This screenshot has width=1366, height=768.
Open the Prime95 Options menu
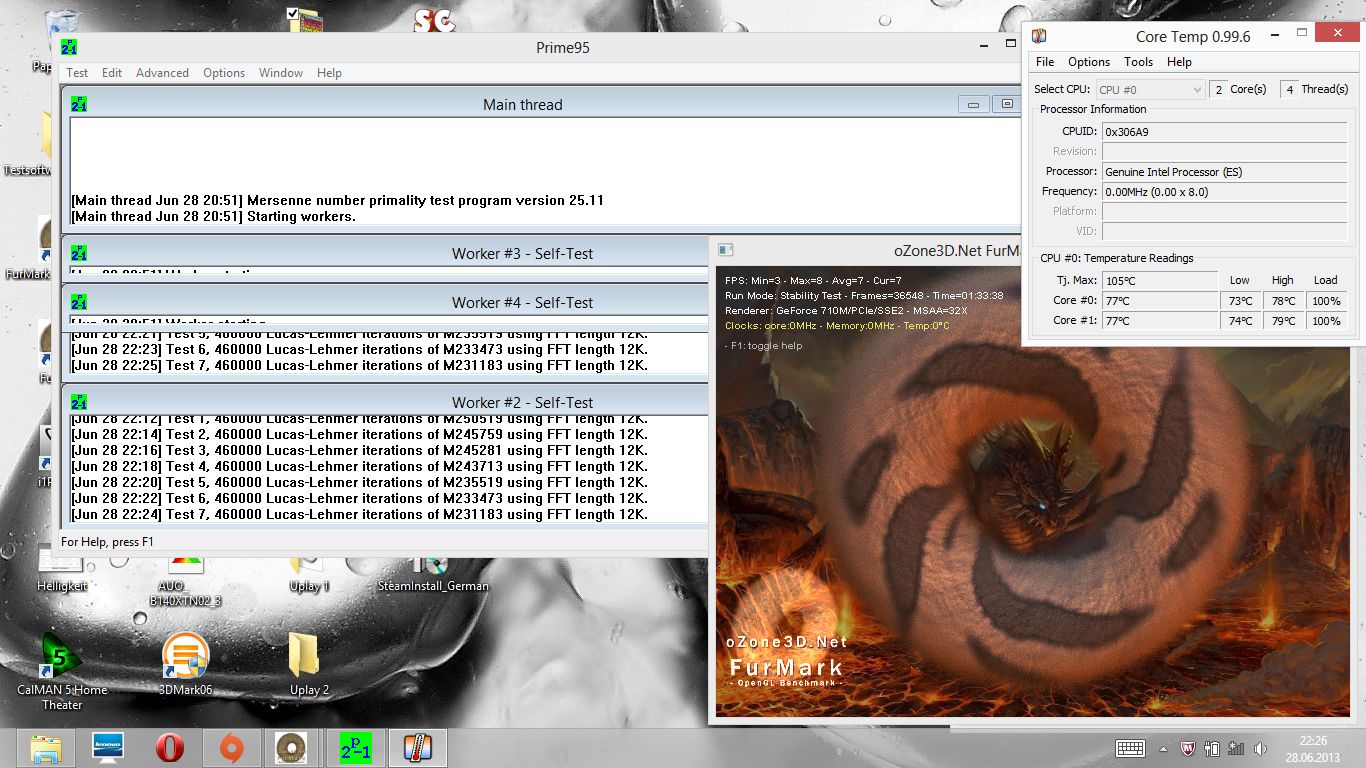pos(224,73)
